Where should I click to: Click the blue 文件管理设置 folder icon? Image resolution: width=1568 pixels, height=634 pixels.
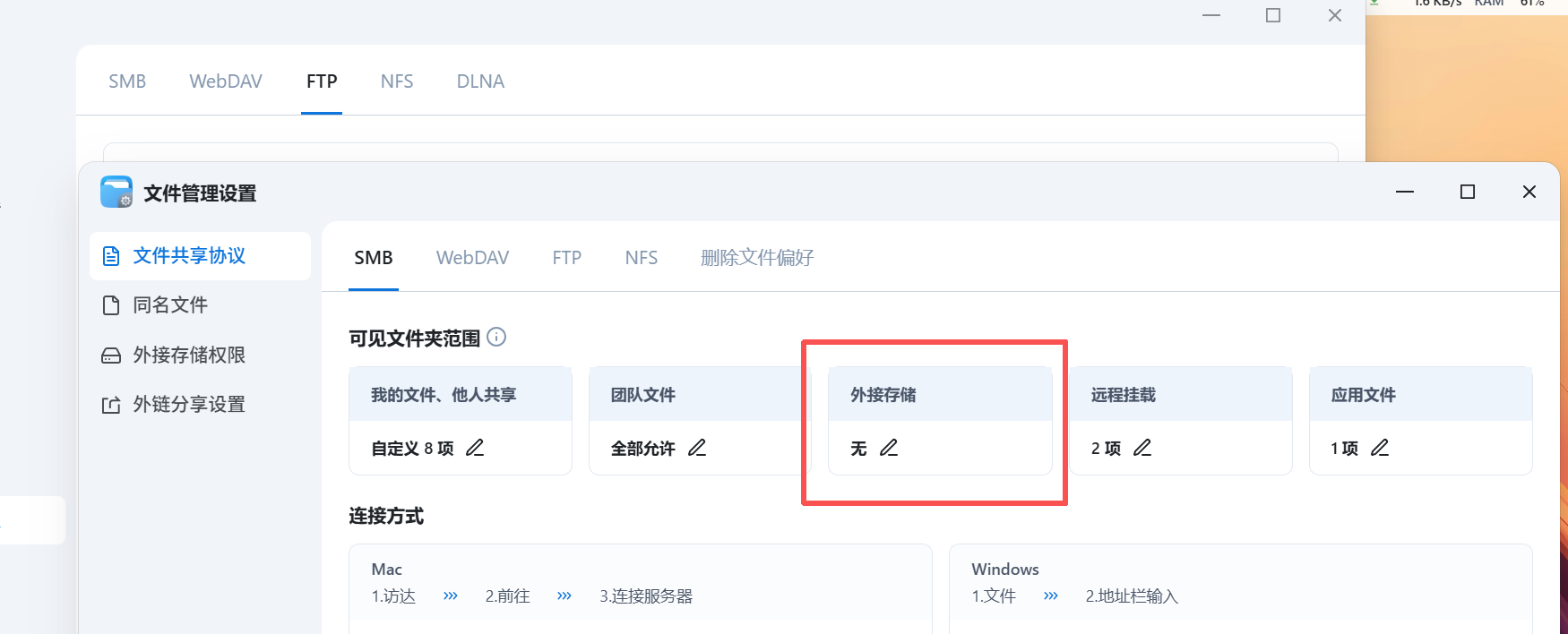click(116, 192)
